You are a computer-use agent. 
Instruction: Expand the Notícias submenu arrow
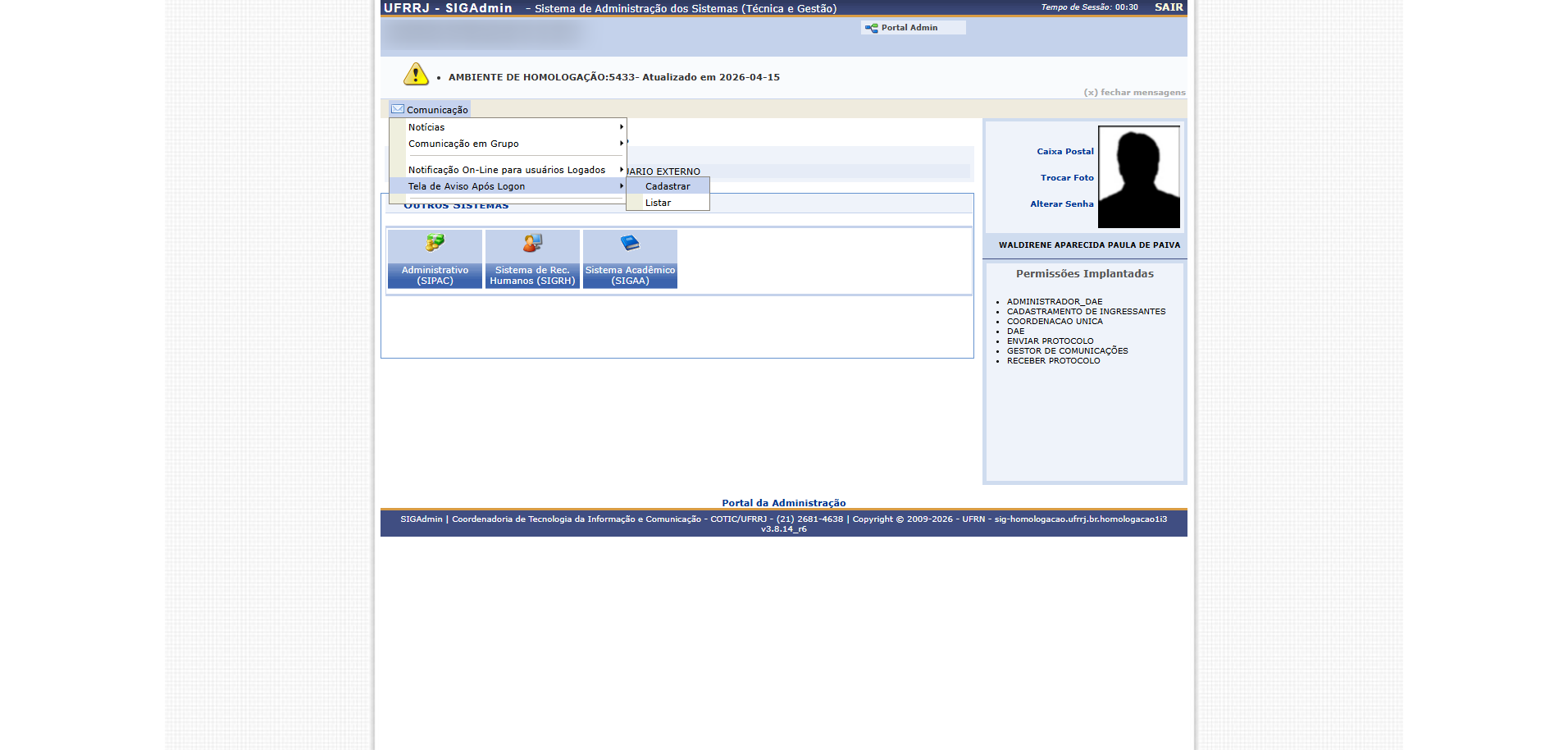[622, 127]
